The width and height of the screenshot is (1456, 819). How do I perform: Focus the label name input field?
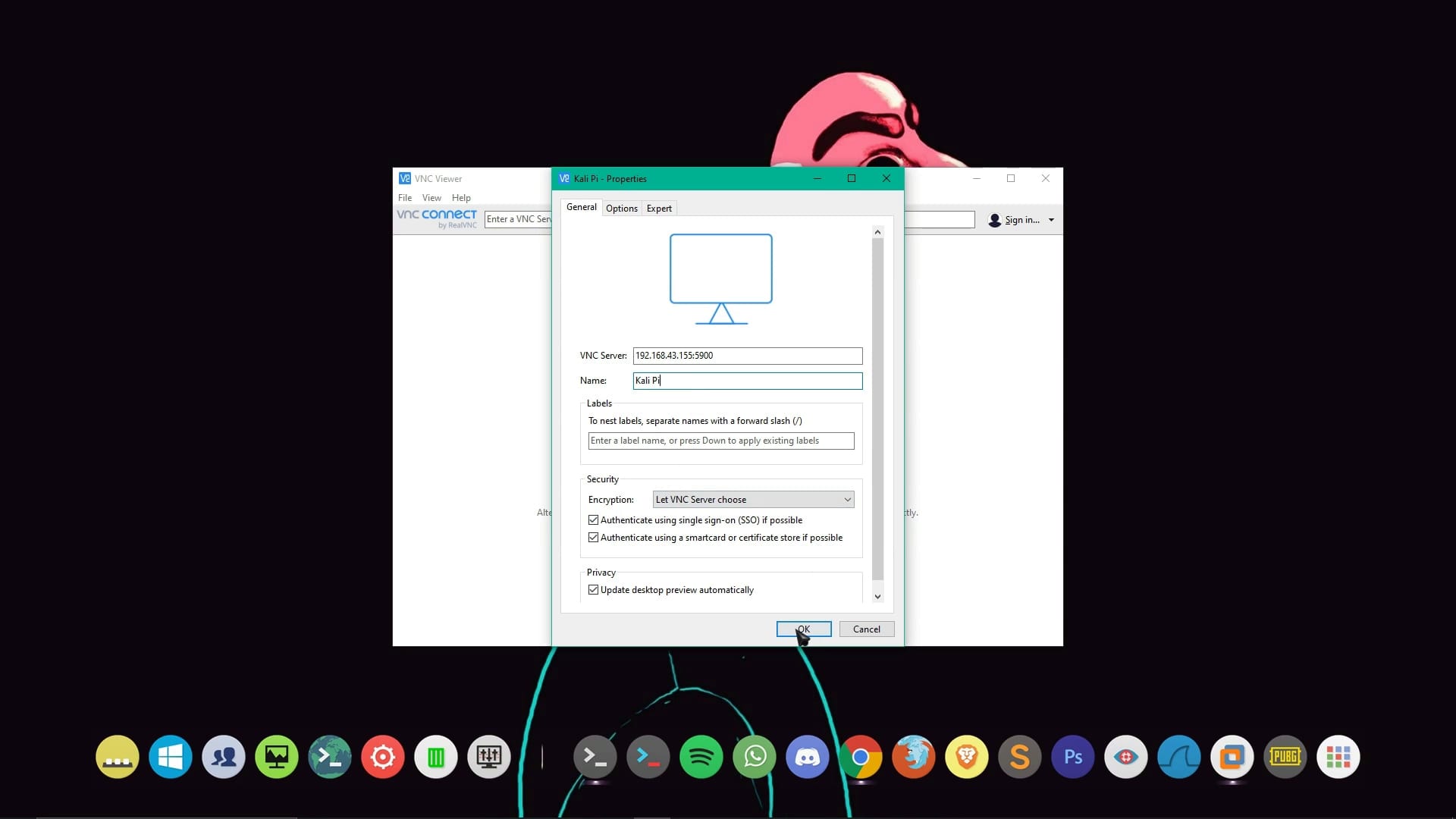tap(720, 441)
